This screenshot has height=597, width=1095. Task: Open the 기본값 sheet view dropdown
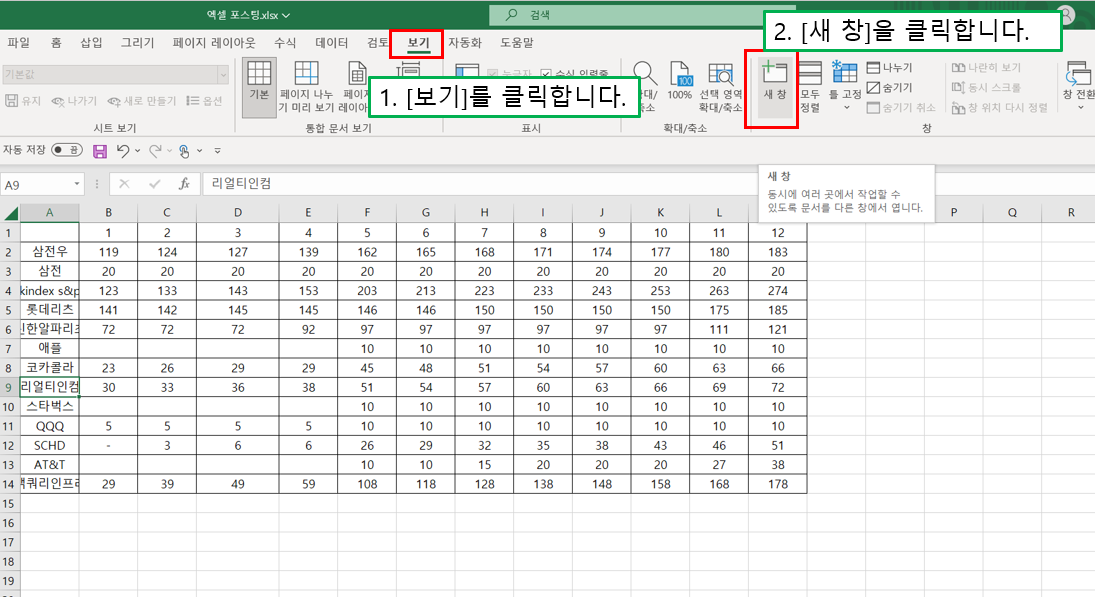tap(223, 74)
